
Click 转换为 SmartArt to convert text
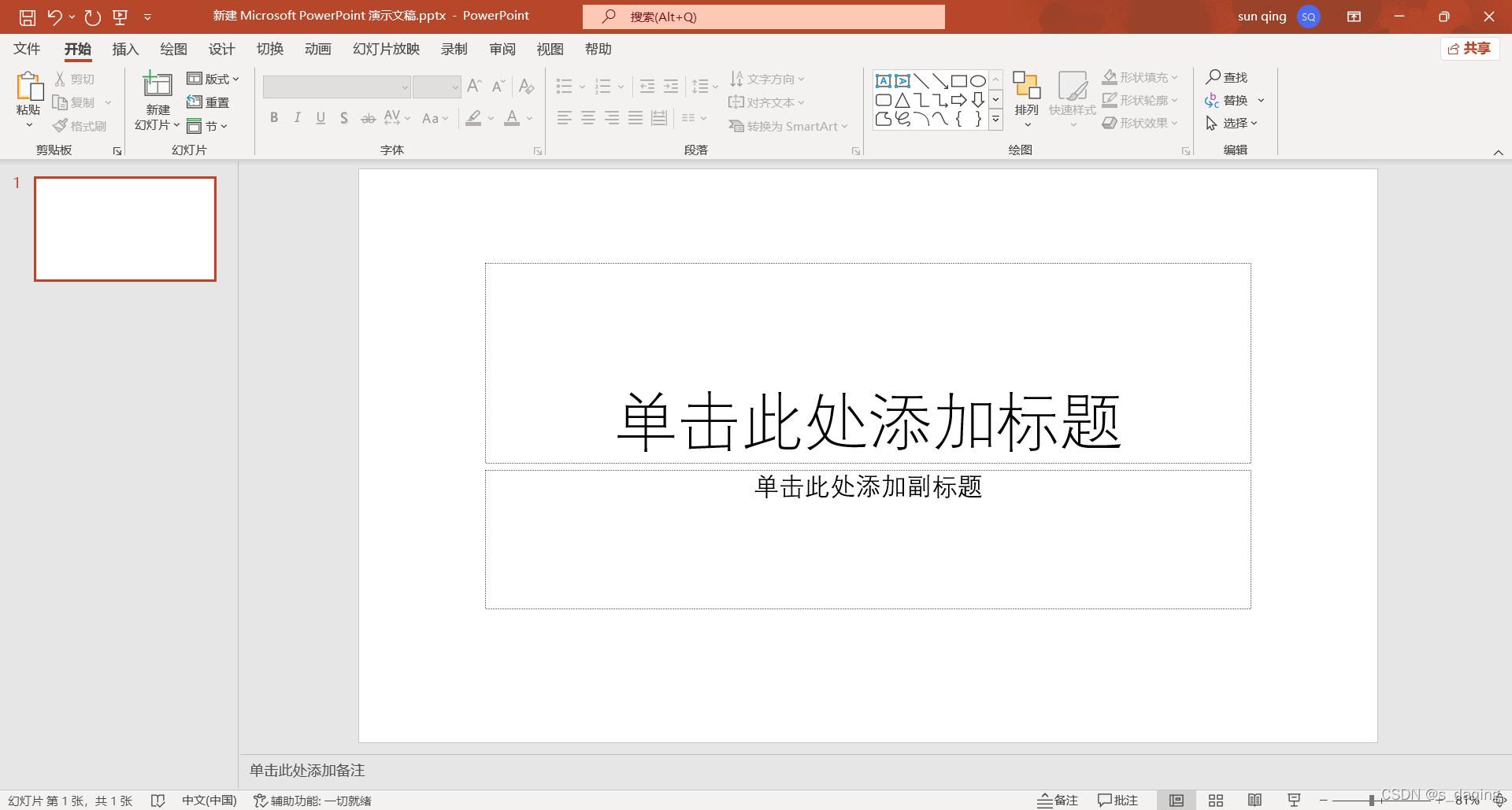click(787, 126)
